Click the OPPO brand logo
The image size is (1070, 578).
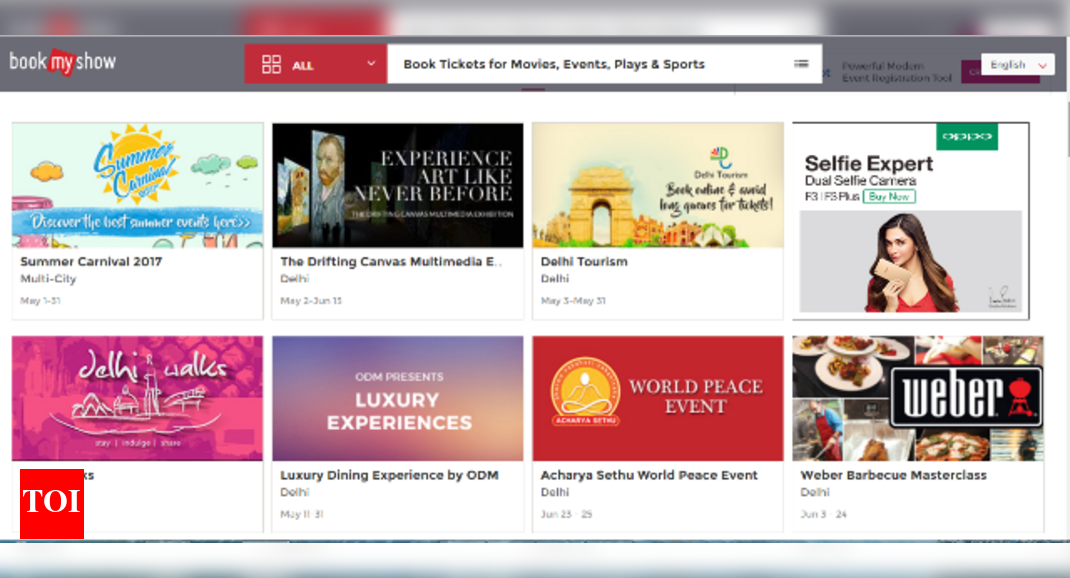(x=966, y=136)
